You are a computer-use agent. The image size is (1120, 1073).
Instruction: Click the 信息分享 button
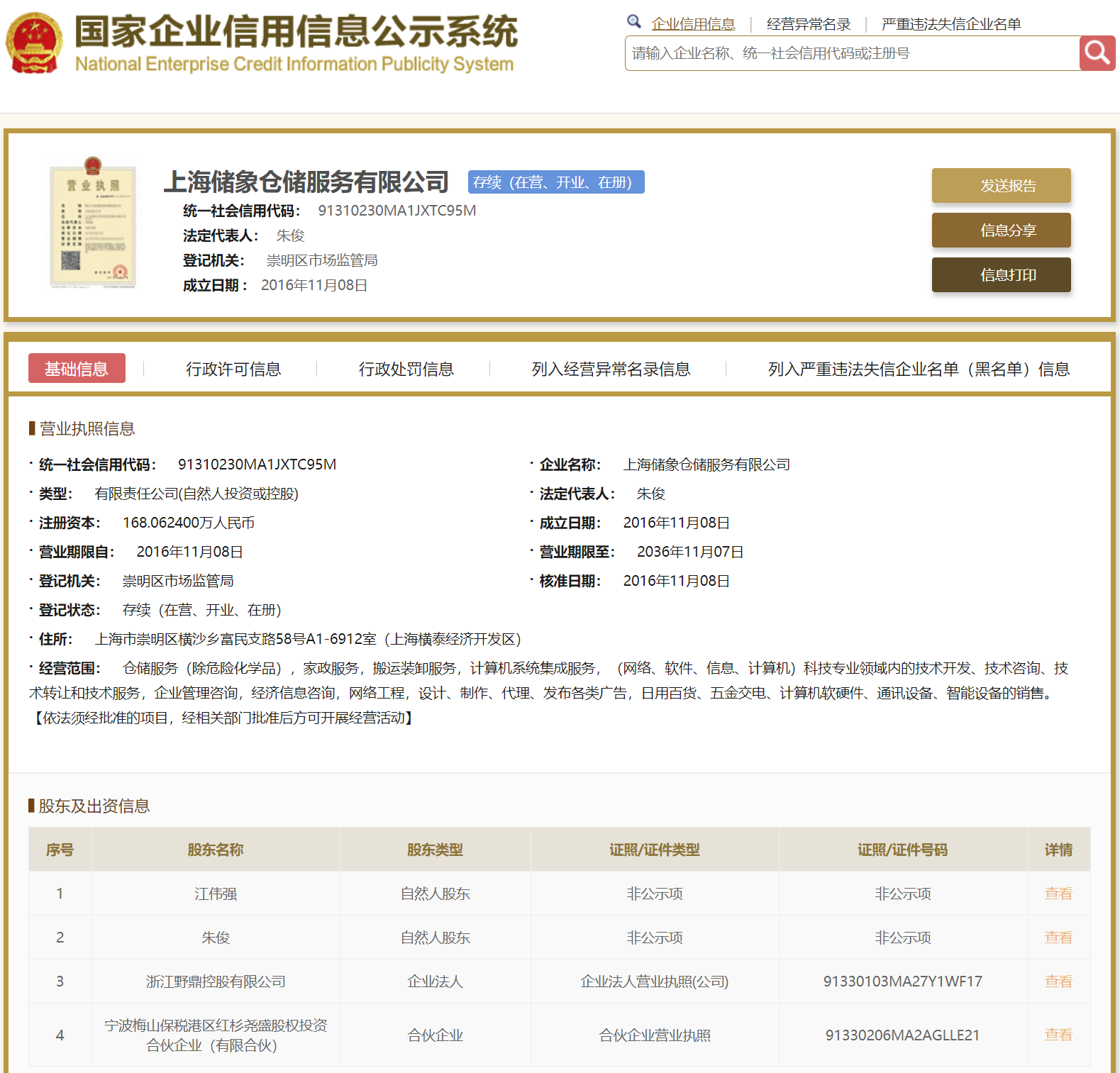tap(1001, 230)
